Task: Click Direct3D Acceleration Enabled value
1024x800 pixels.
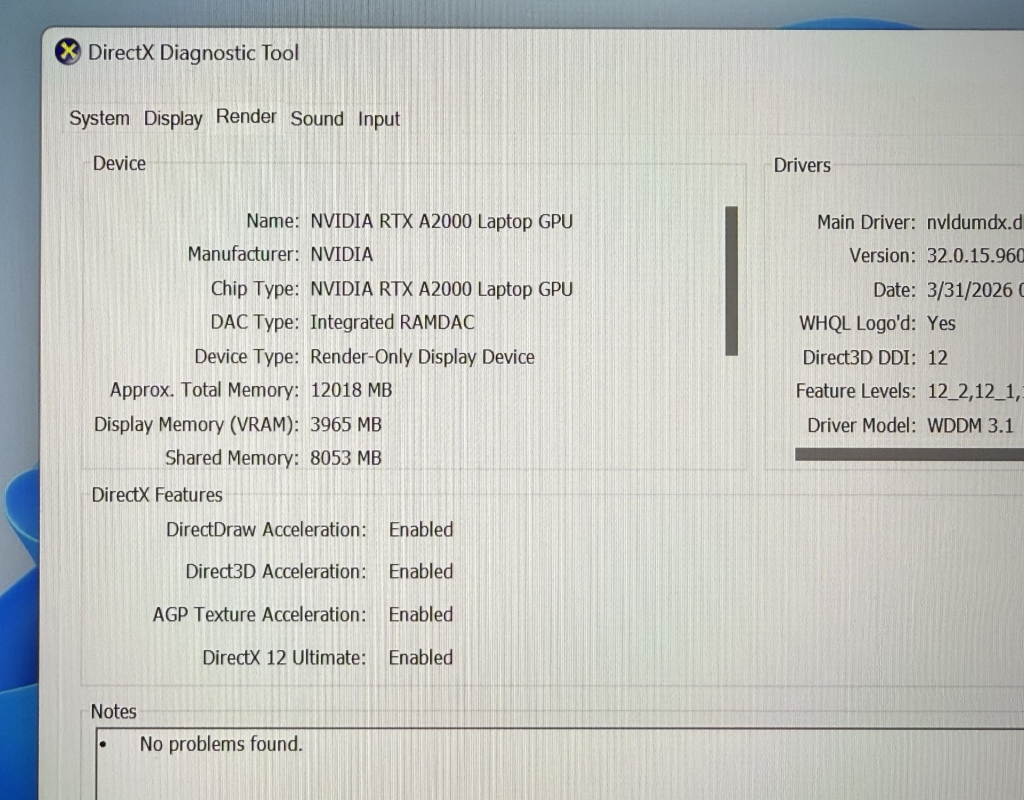Action: point(421,571)
